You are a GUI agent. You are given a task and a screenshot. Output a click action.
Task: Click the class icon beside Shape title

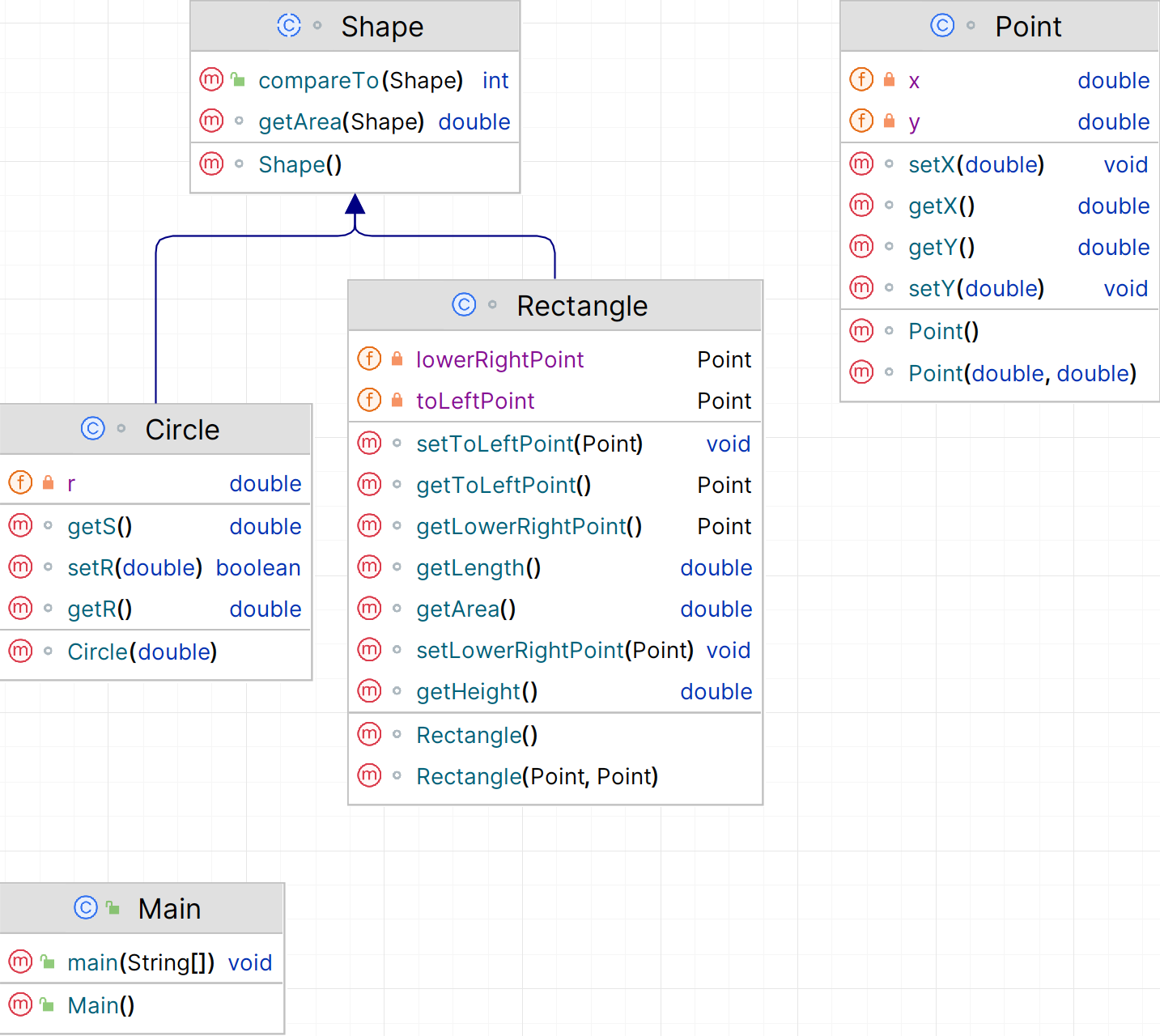coord(288,26)
